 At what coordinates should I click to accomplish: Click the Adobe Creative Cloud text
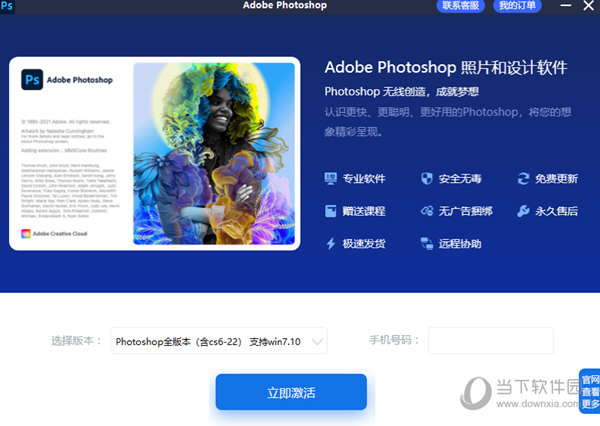60,233
